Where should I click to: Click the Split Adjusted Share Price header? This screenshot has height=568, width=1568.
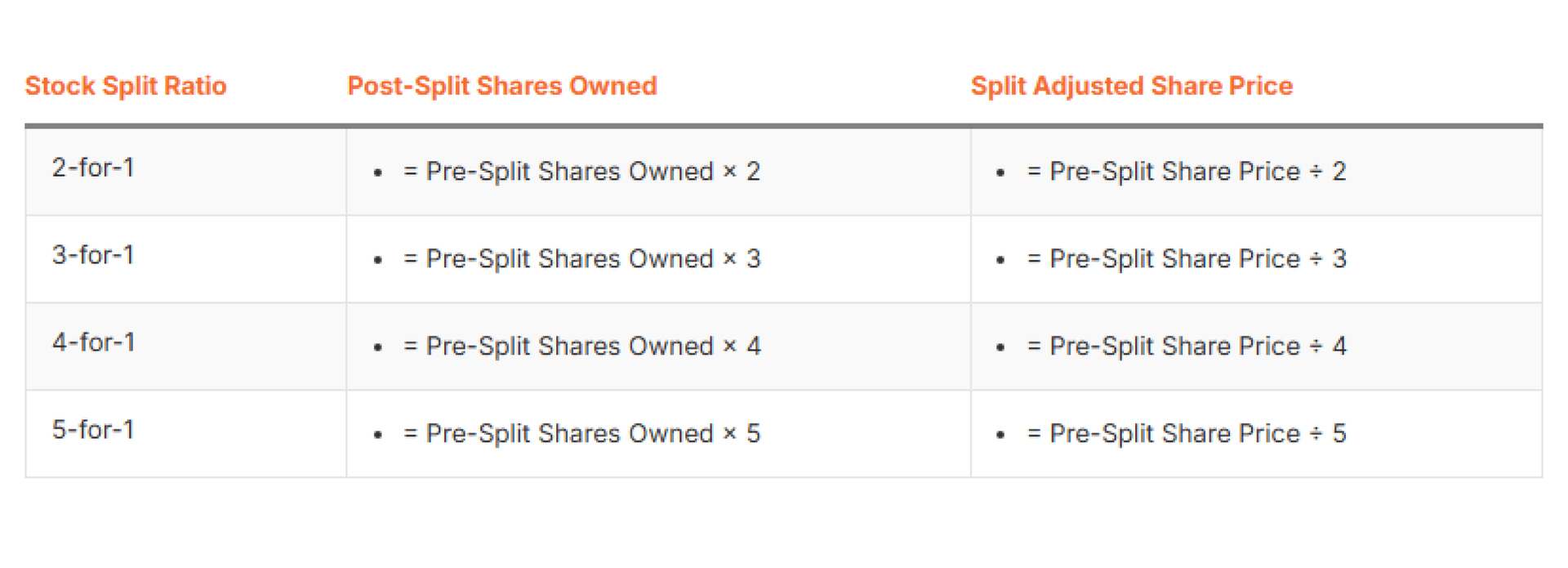[1131, 86]
